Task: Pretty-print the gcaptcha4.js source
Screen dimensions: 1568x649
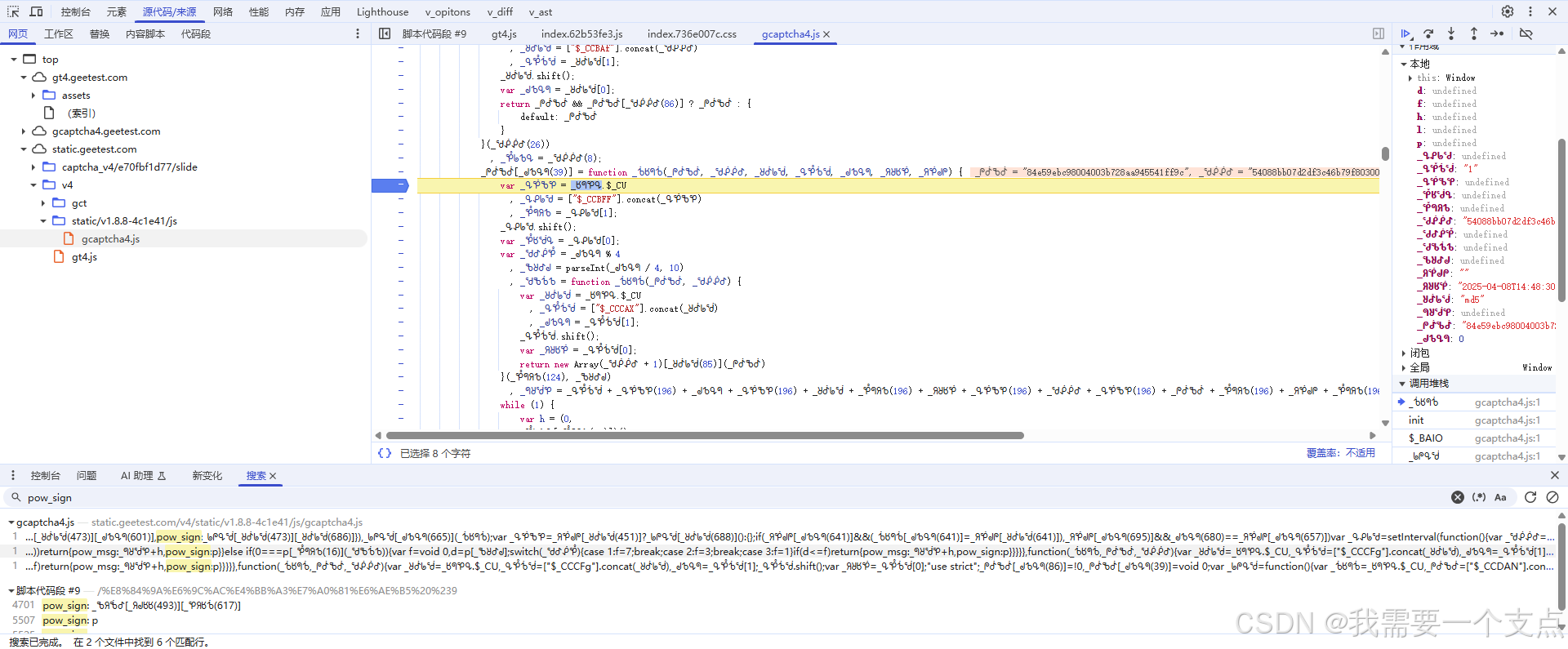Action: pyautogui.click(x=385, y=453)
